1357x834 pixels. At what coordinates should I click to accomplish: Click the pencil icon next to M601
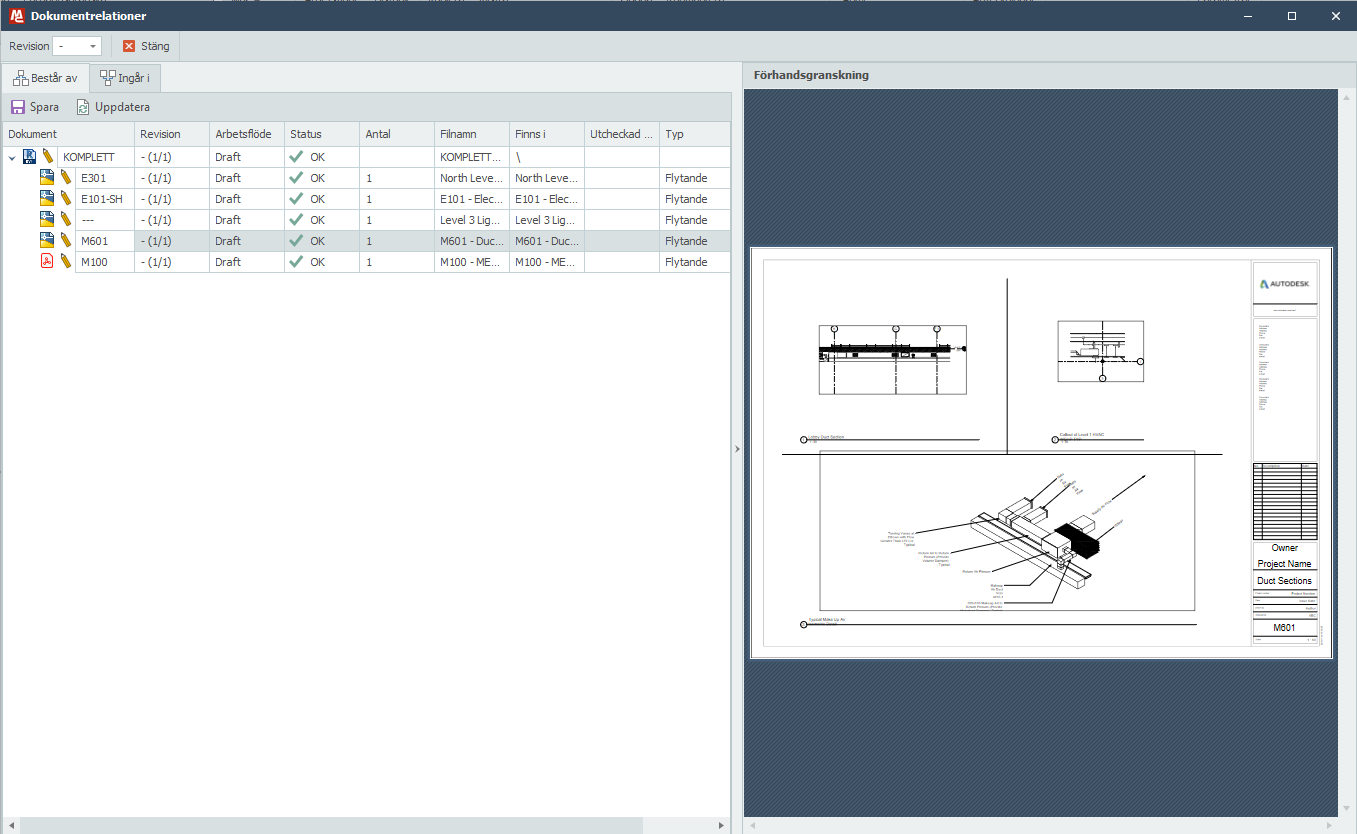(x=66, y=241)
